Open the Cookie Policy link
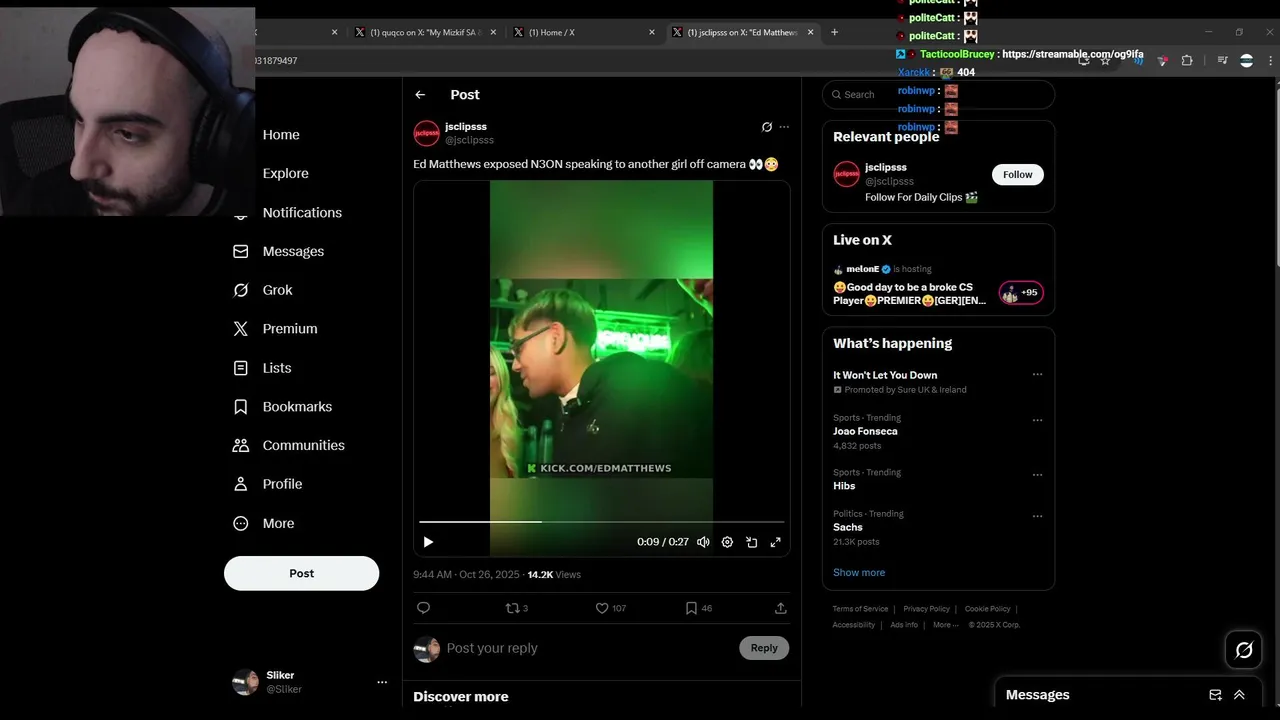Screen dimensions: 1280x720 tap(987, 609)
